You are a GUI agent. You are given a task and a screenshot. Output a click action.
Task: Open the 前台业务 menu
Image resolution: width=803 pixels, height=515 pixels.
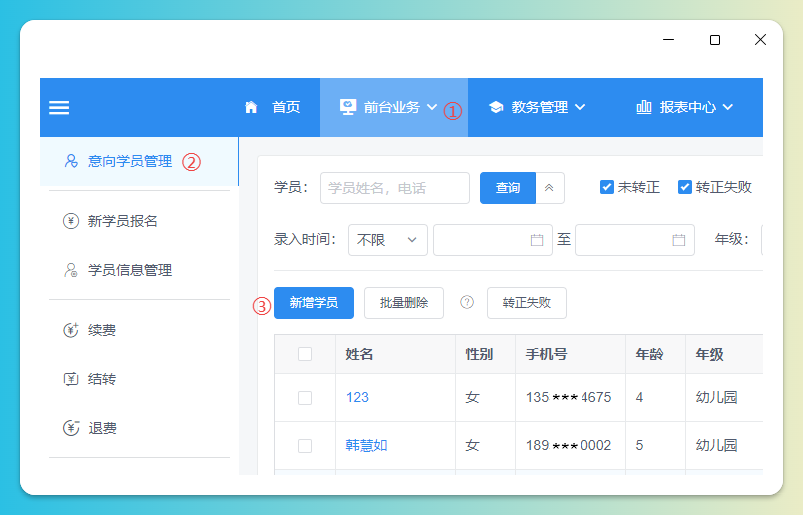393,107
